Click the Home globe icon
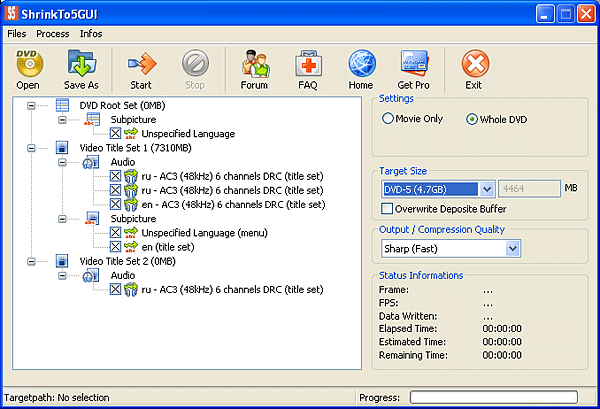Image resolution: width=600 pixels, height=409 pixels. tap(362, 63)
